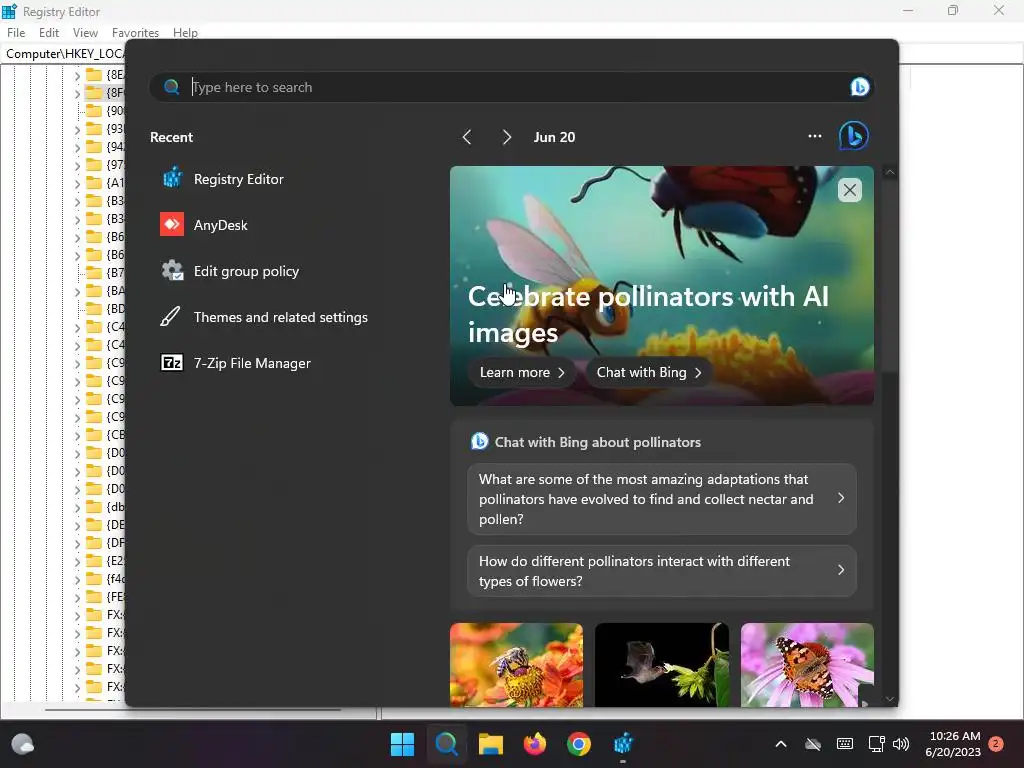Open the three-dot options menu

[x=814, y=136]
